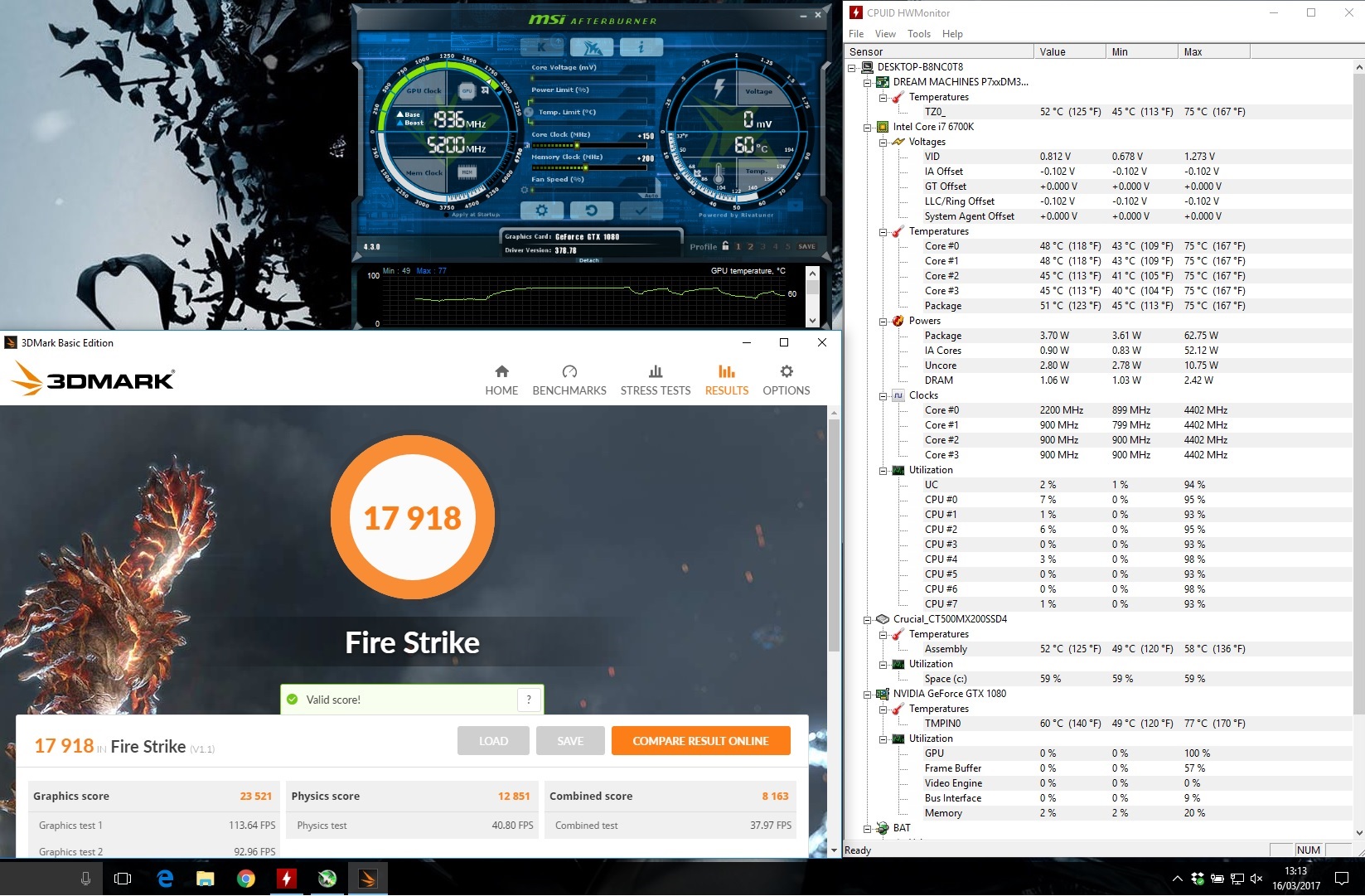Click the MEM chip icon in clock gauge
Screen dimensions: 1365x896
tap(467, 172)
